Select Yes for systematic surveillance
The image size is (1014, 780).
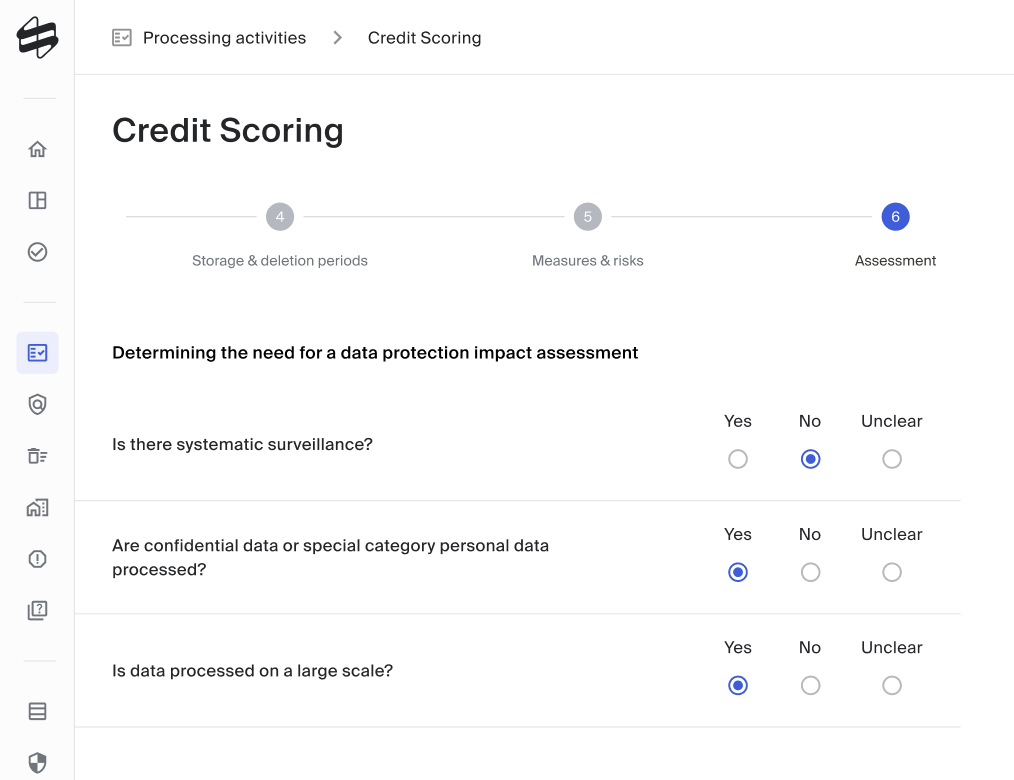(738, 459)
